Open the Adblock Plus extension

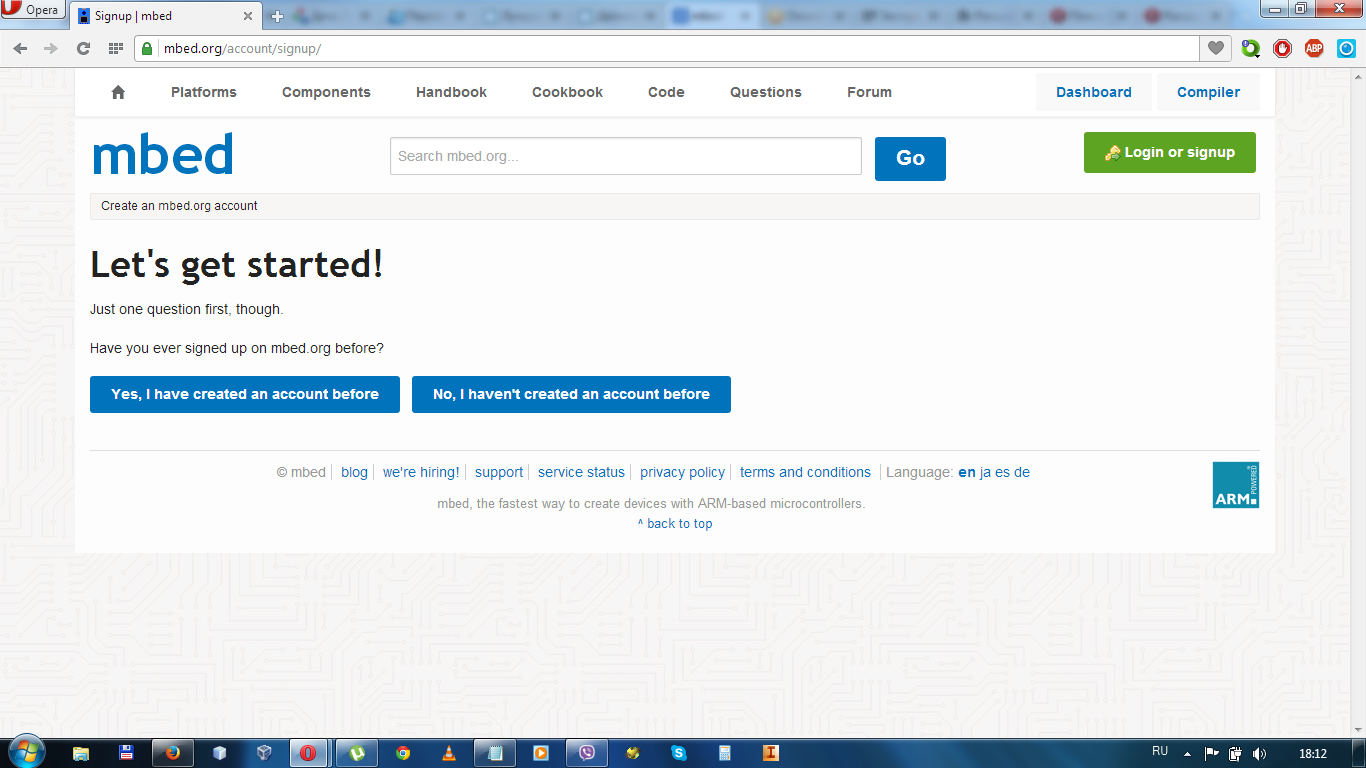tap(1314, 48)
